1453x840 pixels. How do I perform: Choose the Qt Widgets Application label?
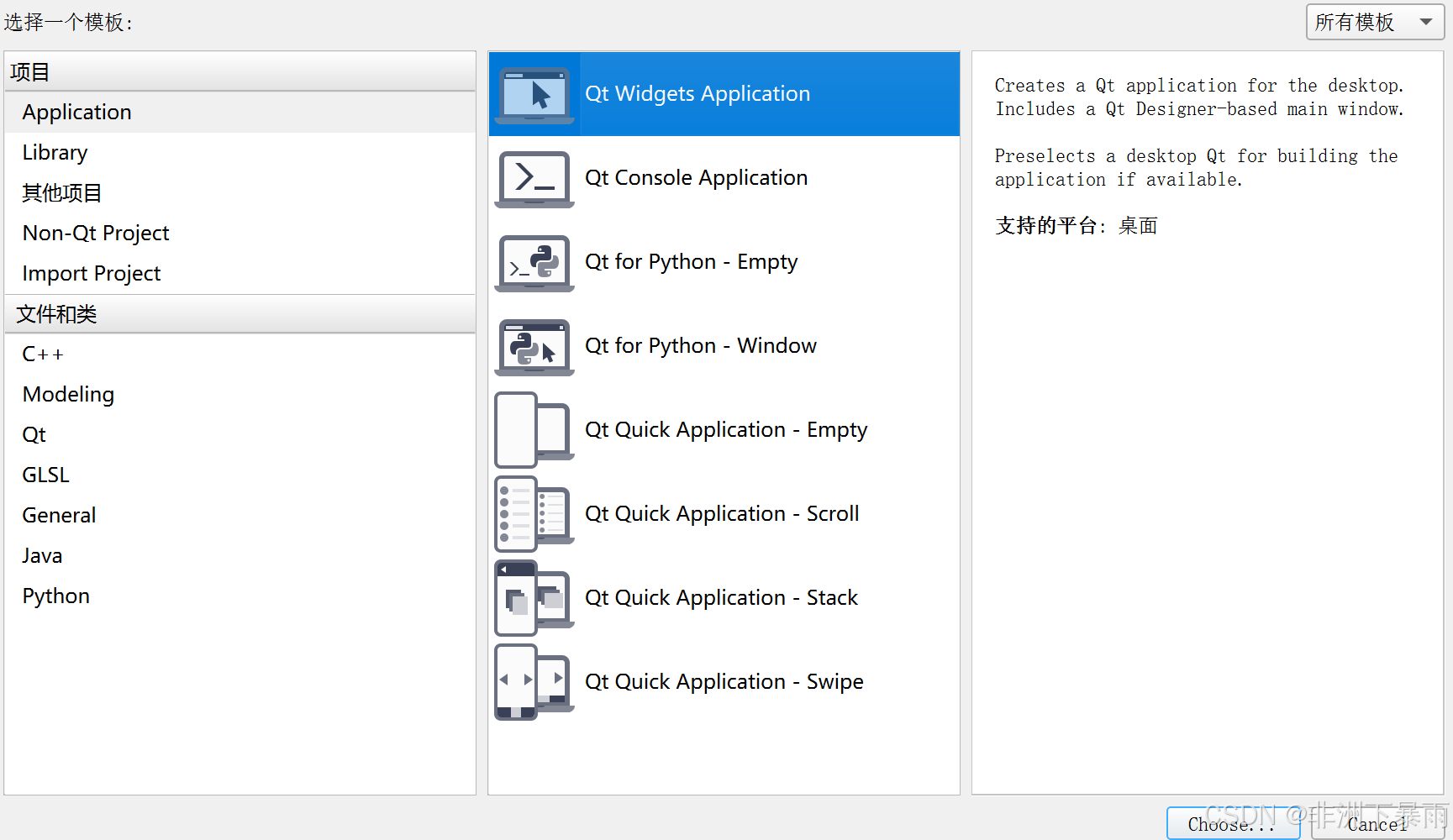pos(698,94)
